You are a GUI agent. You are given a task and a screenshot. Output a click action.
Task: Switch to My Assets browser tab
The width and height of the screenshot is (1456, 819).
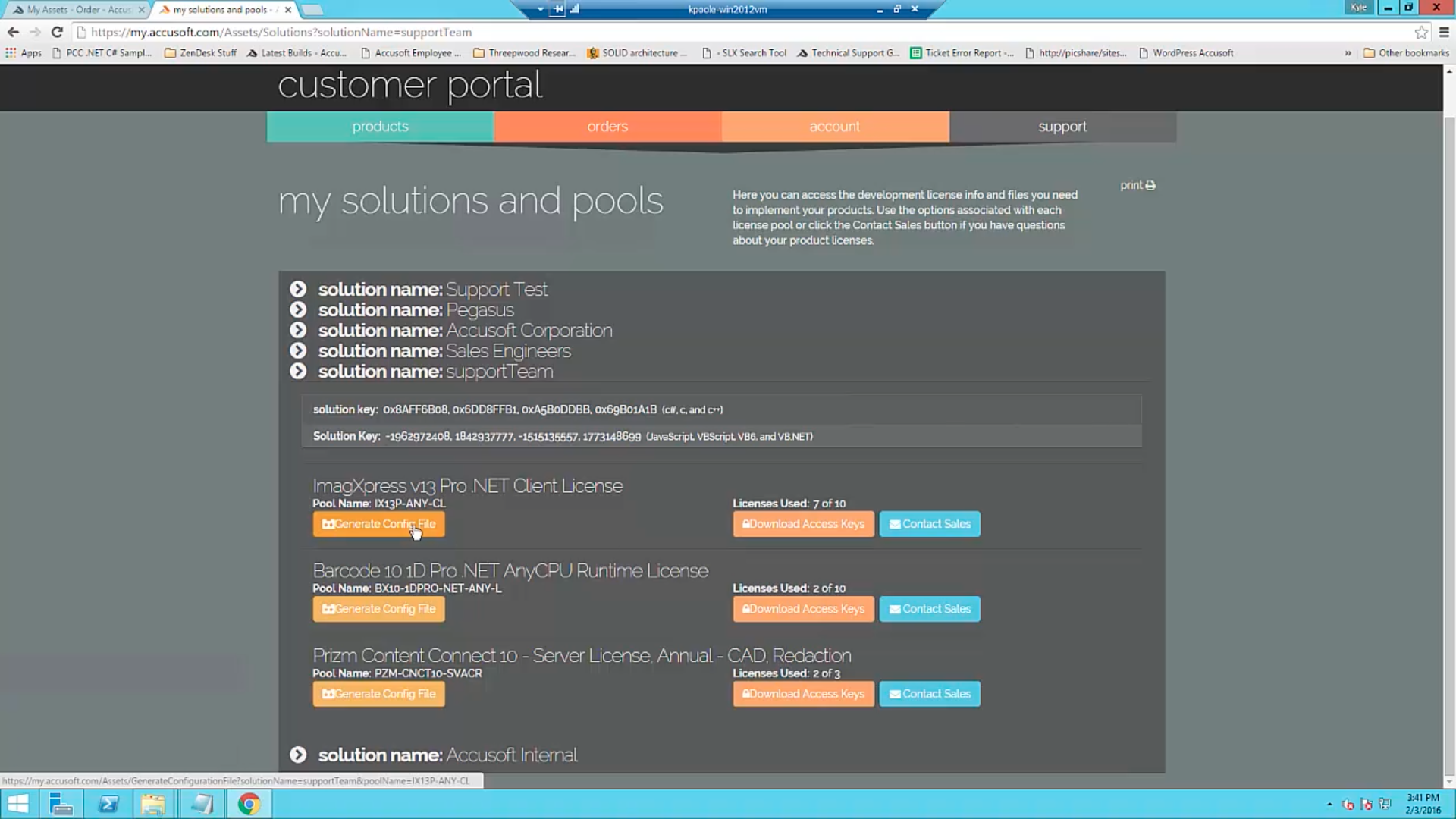tap(76, 10)
